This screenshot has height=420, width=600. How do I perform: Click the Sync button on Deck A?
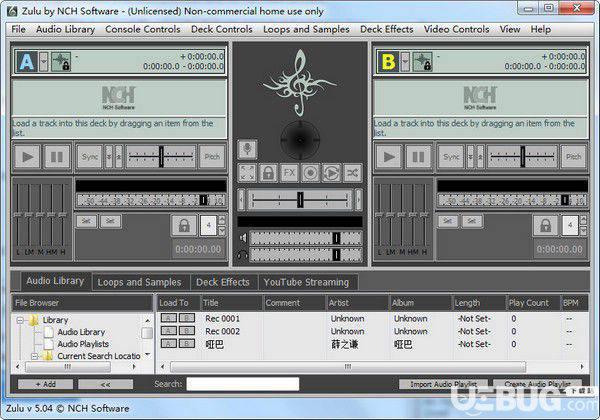pos(90,156)
